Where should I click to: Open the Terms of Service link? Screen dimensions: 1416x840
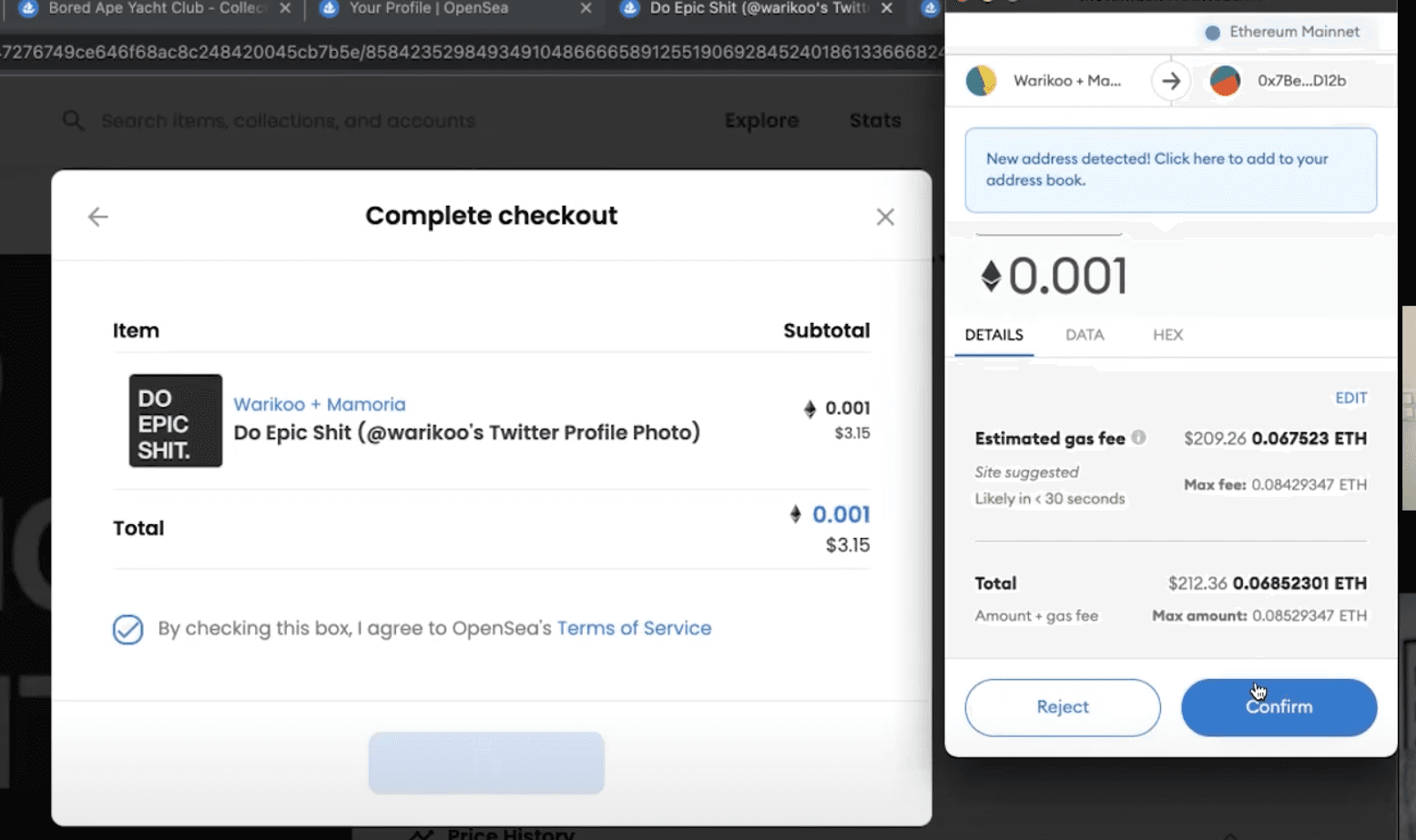pyautogui.click(x=634, y=628)
